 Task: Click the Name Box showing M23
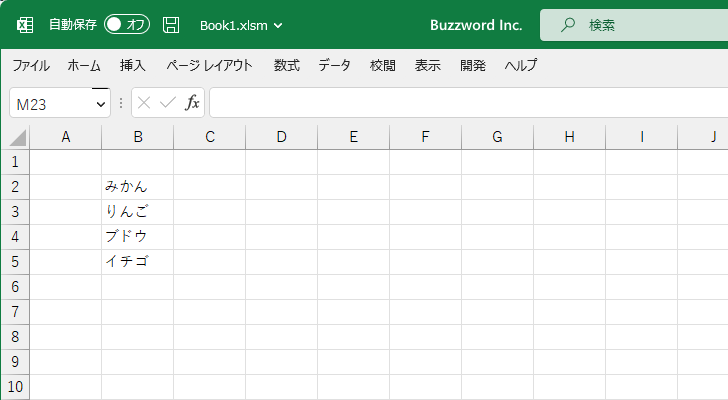[60, 103]
